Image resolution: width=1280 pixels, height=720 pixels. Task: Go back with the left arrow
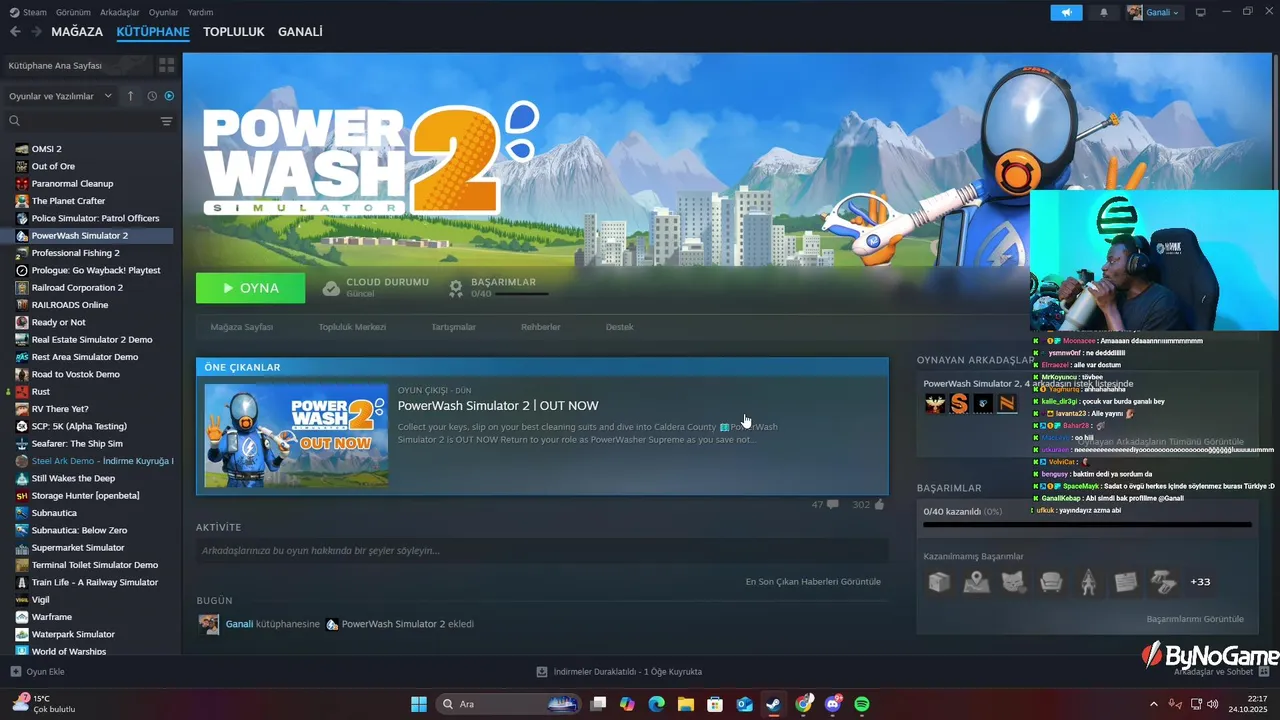tap(15, 32)
